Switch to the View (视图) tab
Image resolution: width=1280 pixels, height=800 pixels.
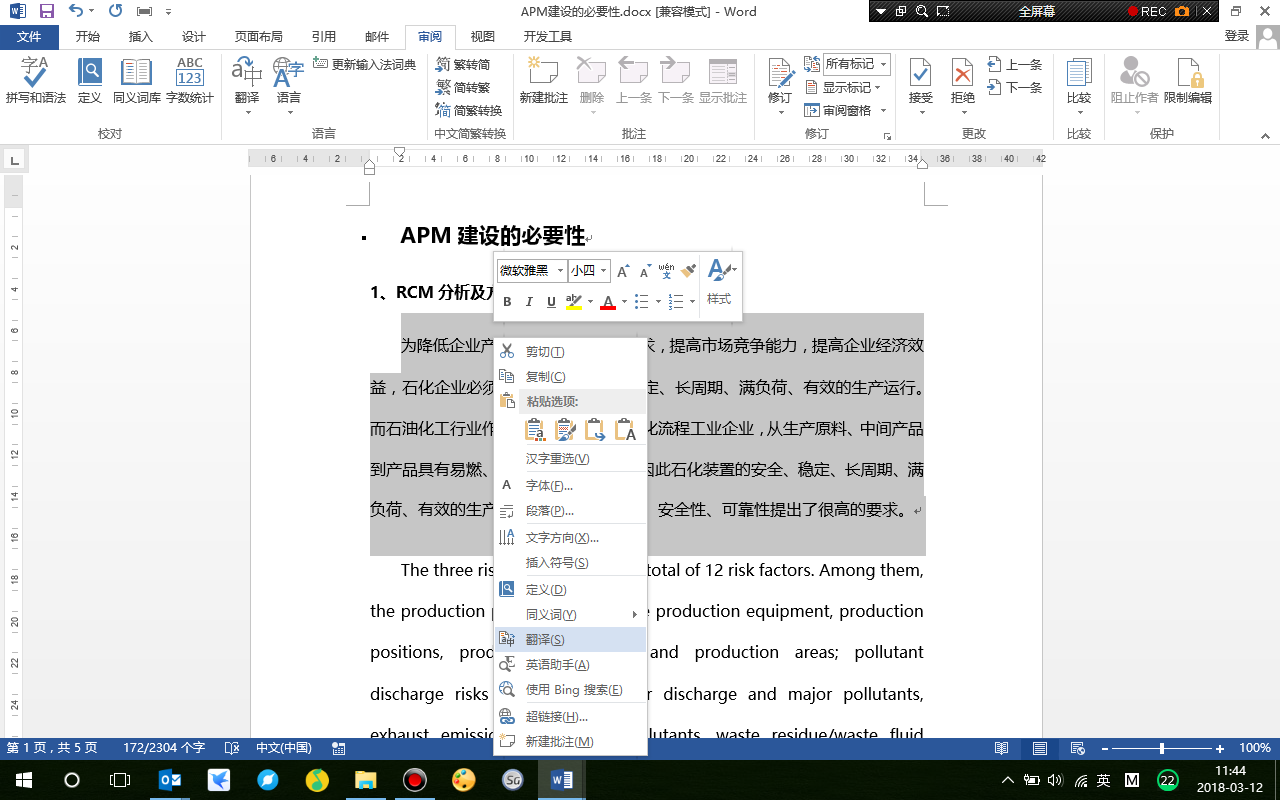coord(483,37)
